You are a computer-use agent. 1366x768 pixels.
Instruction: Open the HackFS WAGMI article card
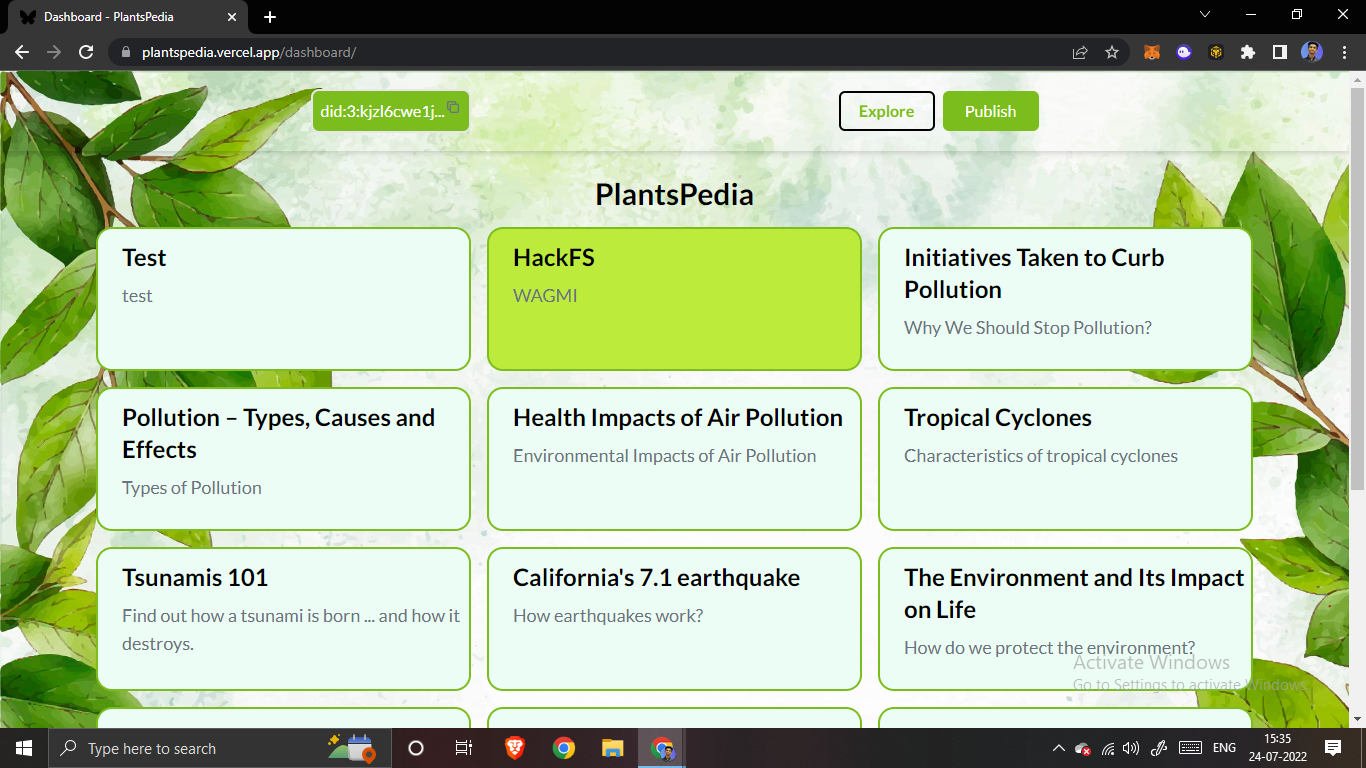coord(674,299)
